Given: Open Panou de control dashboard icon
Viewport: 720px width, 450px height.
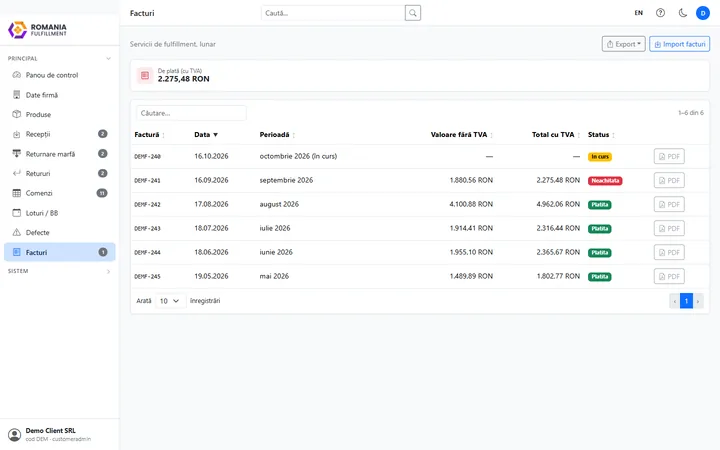Looking at the screenshot, I should pos(17,75).
